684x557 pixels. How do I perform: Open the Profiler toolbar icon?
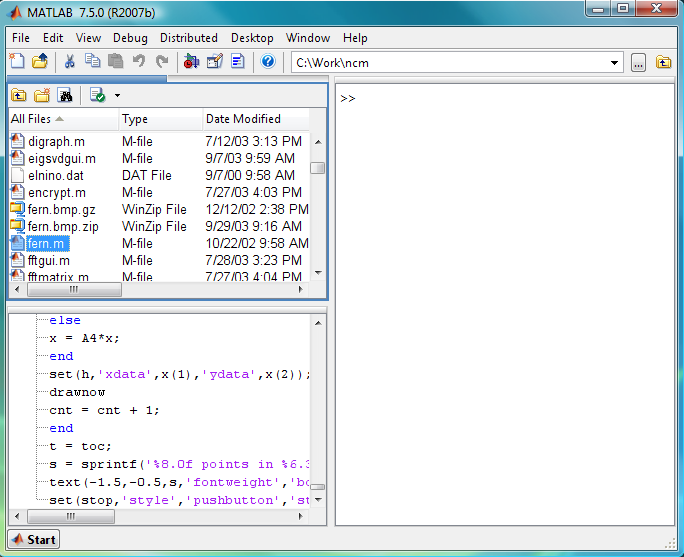[x=237, y=62]
